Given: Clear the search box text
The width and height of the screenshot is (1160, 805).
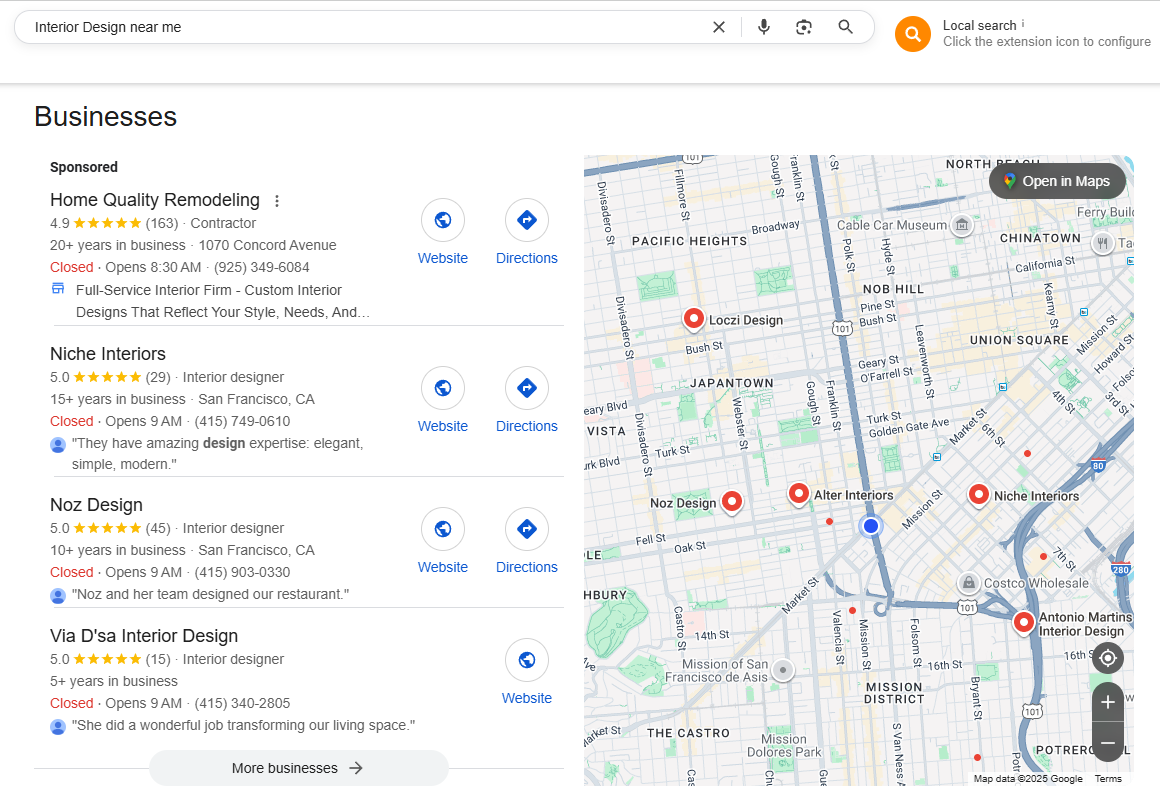Looking at the screenshot, I should [718, 27].
